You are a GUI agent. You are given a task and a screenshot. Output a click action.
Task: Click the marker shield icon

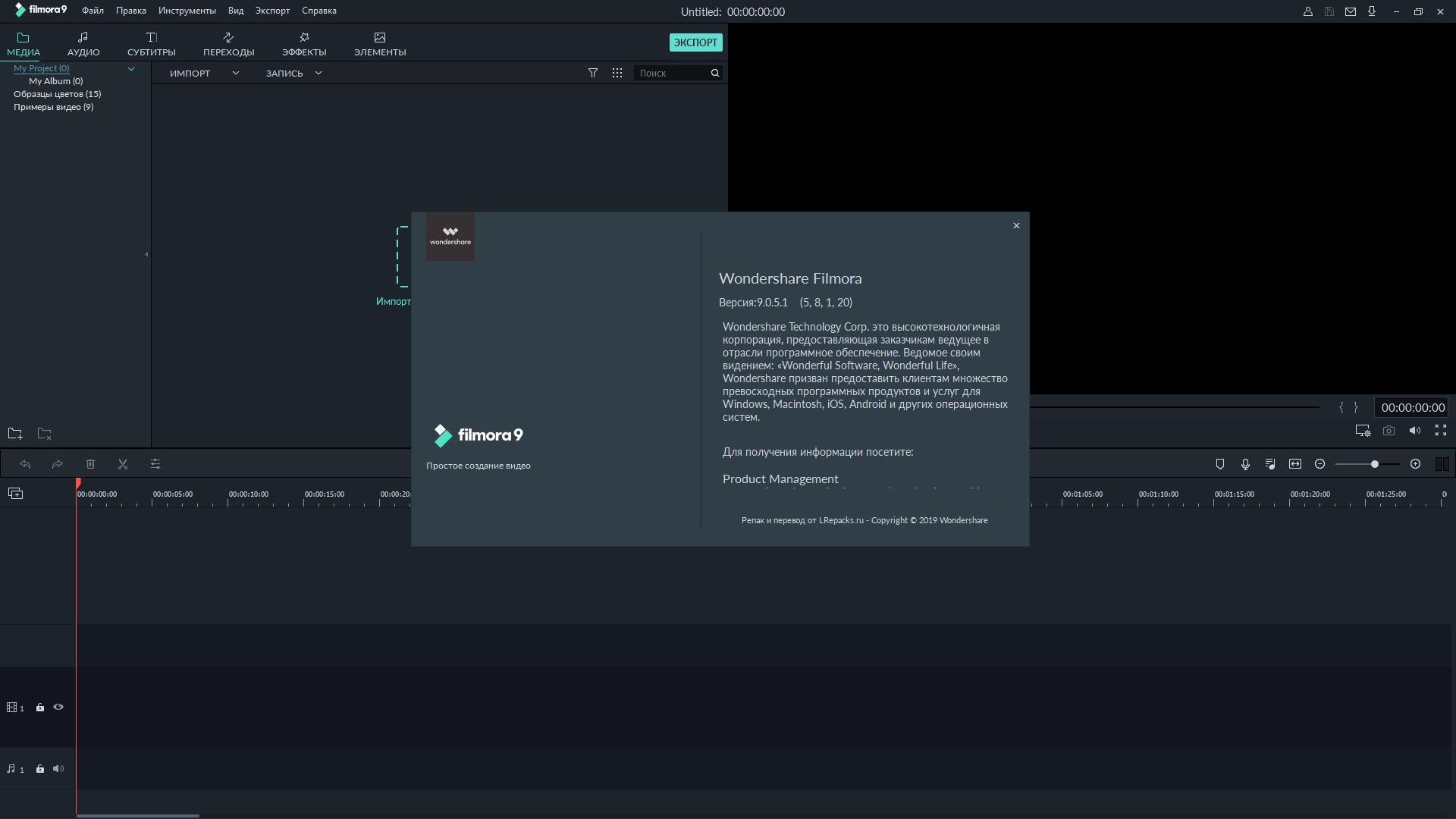click(1220, 464)
